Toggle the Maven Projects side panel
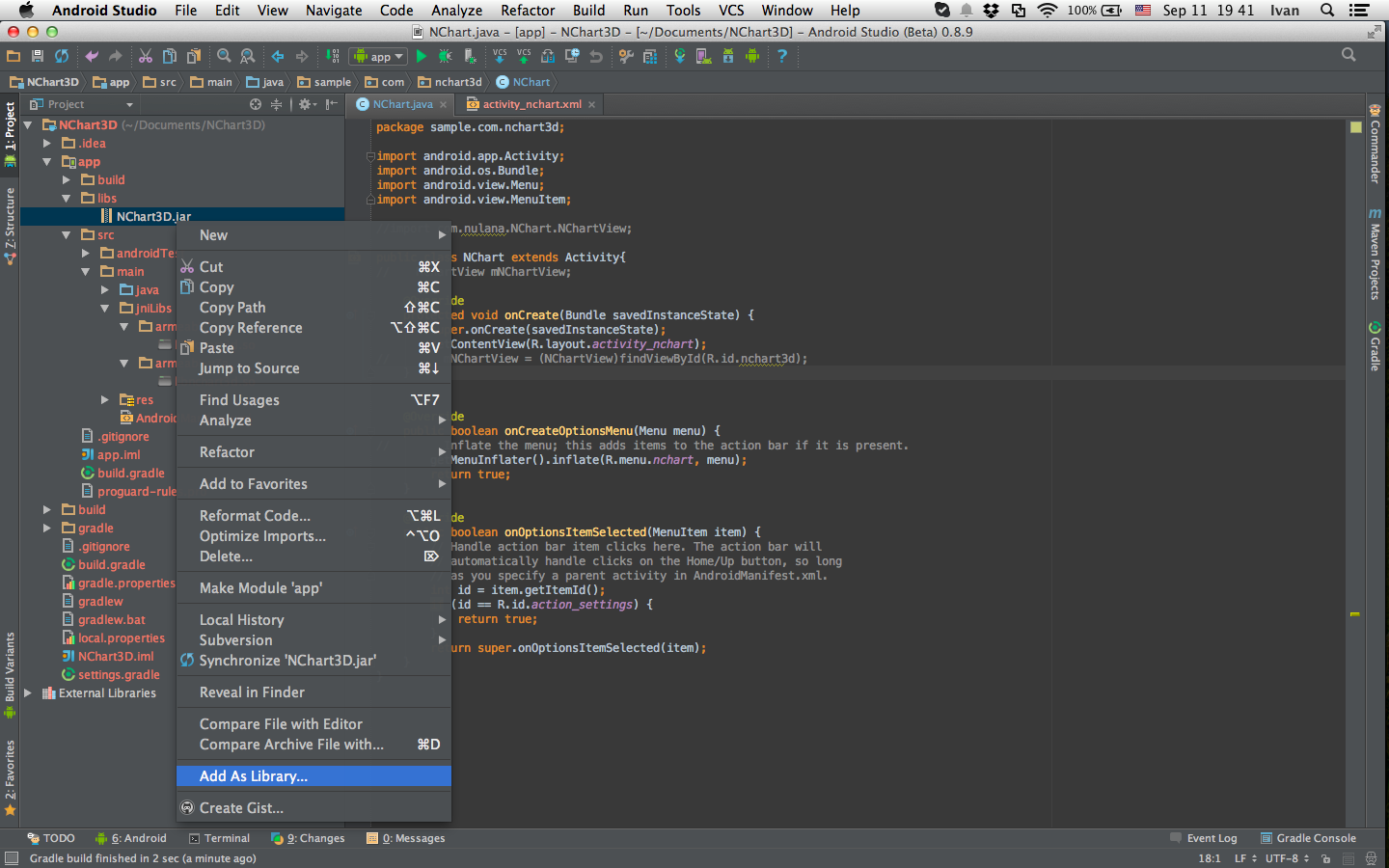Screen dimensions: 1389x868 pyautogui.click(x=1375, y=254)
